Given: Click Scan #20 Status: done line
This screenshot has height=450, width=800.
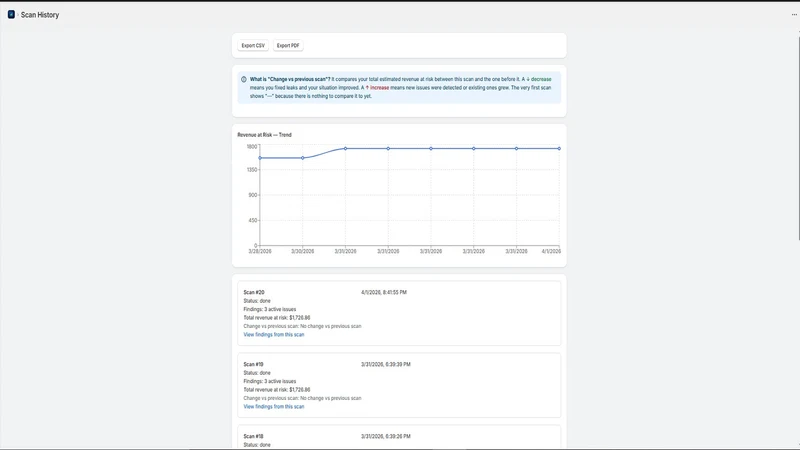Looking at the screenshot, I should click(257, 301).
